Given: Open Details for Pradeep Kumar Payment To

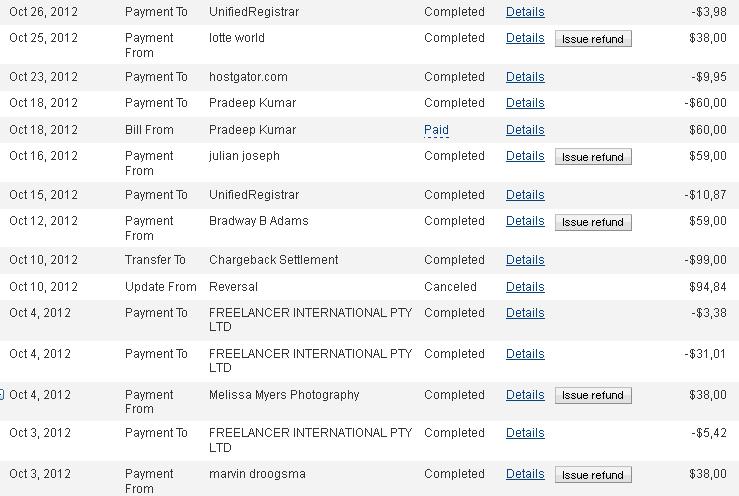Looking at the screenshot, I should tap(525, 103).
